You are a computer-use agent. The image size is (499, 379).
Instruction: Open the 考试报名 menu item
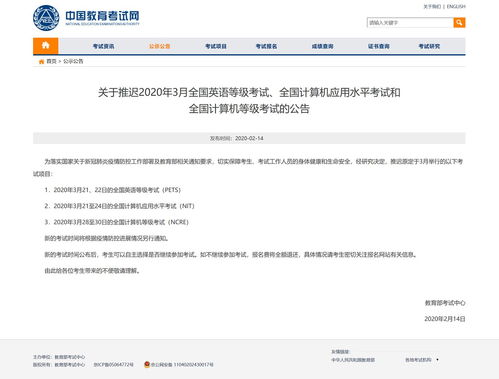click(x=266, y=46)
